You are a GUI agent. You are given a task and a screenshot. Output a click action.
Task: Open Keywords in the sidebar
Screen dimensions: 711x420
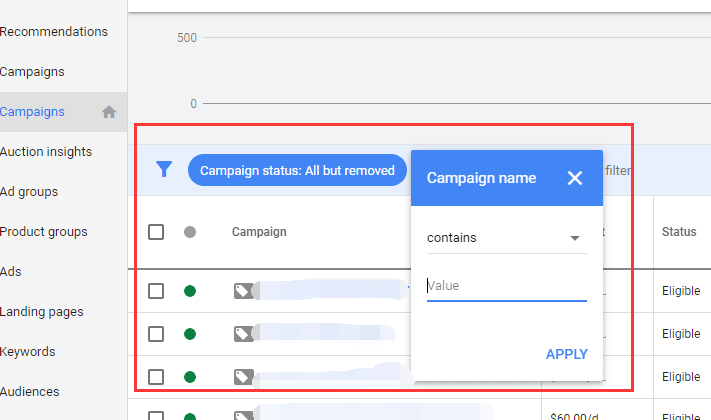pos(27,352)
